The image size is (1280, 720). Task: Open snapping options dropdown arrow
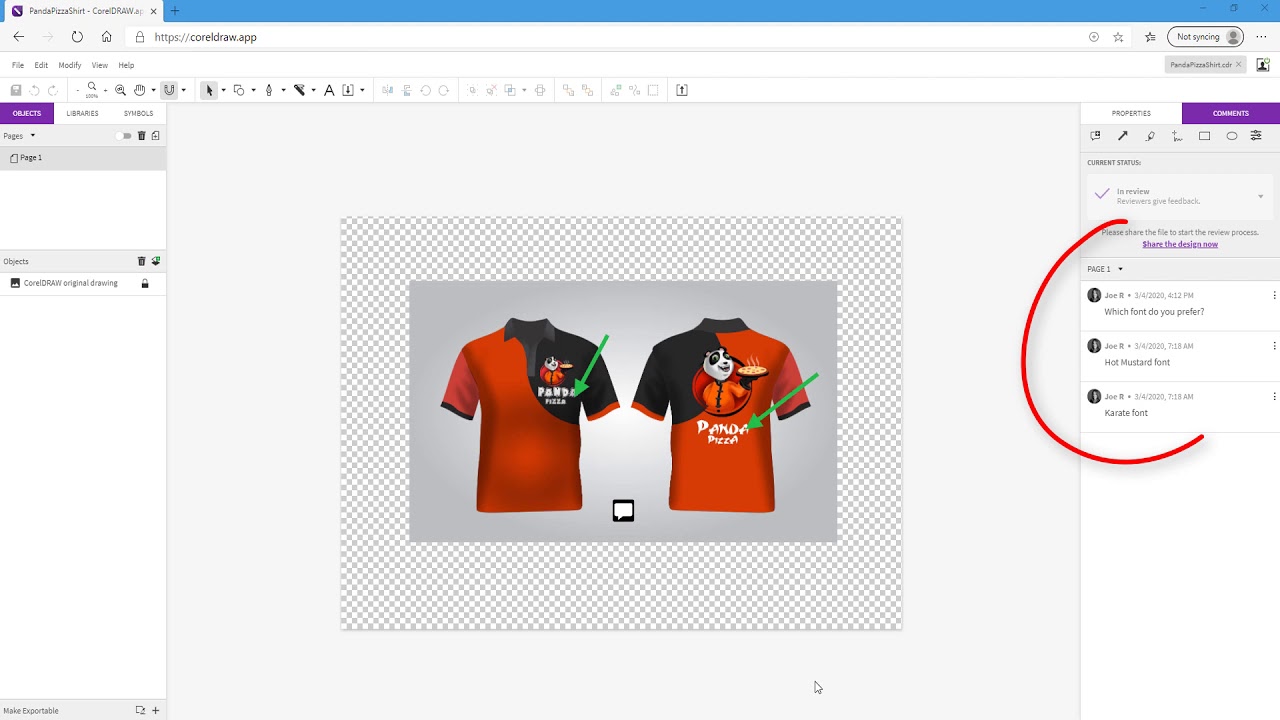click(x=183, y=90)
